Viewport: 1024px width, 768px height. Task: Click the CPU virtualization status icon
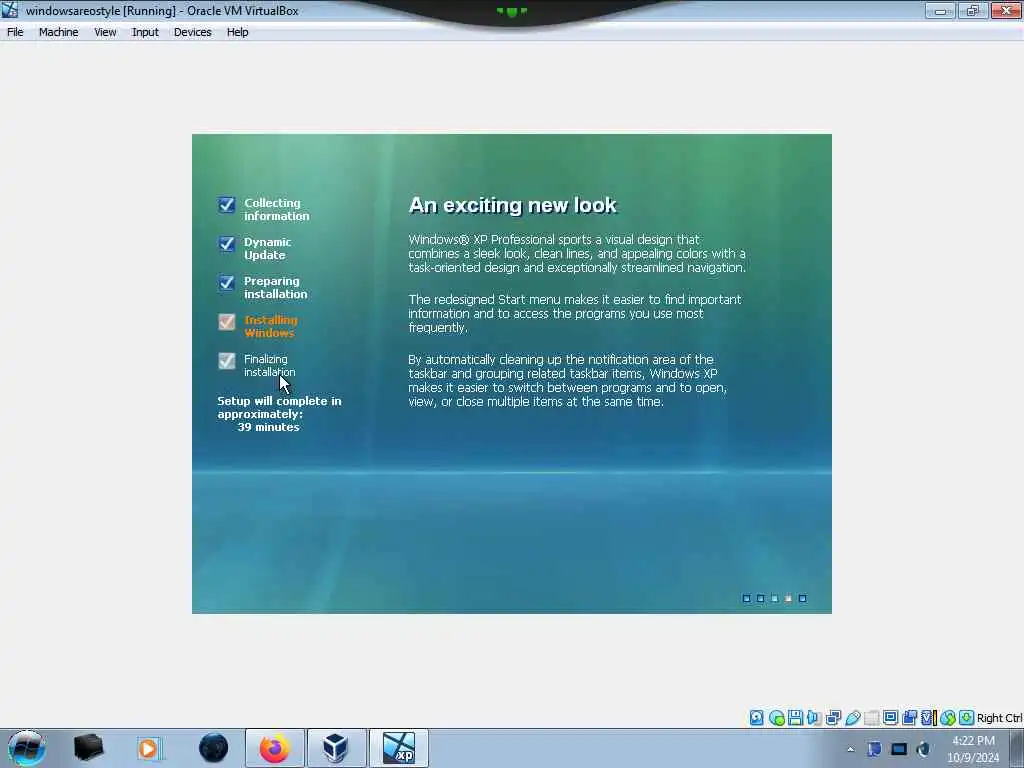928,718
